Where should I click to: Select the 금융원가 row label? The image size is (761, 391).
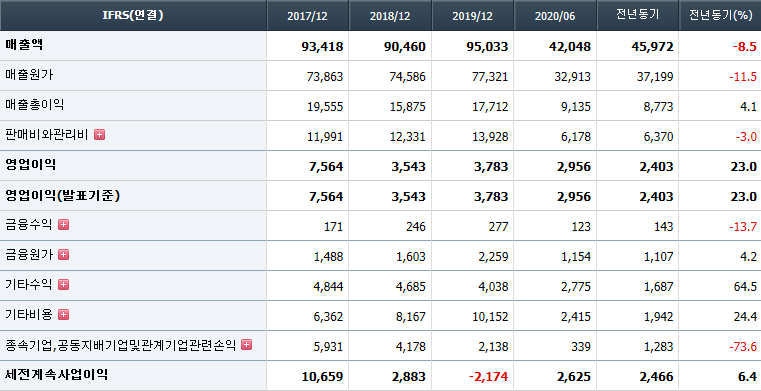click(29, 255)
